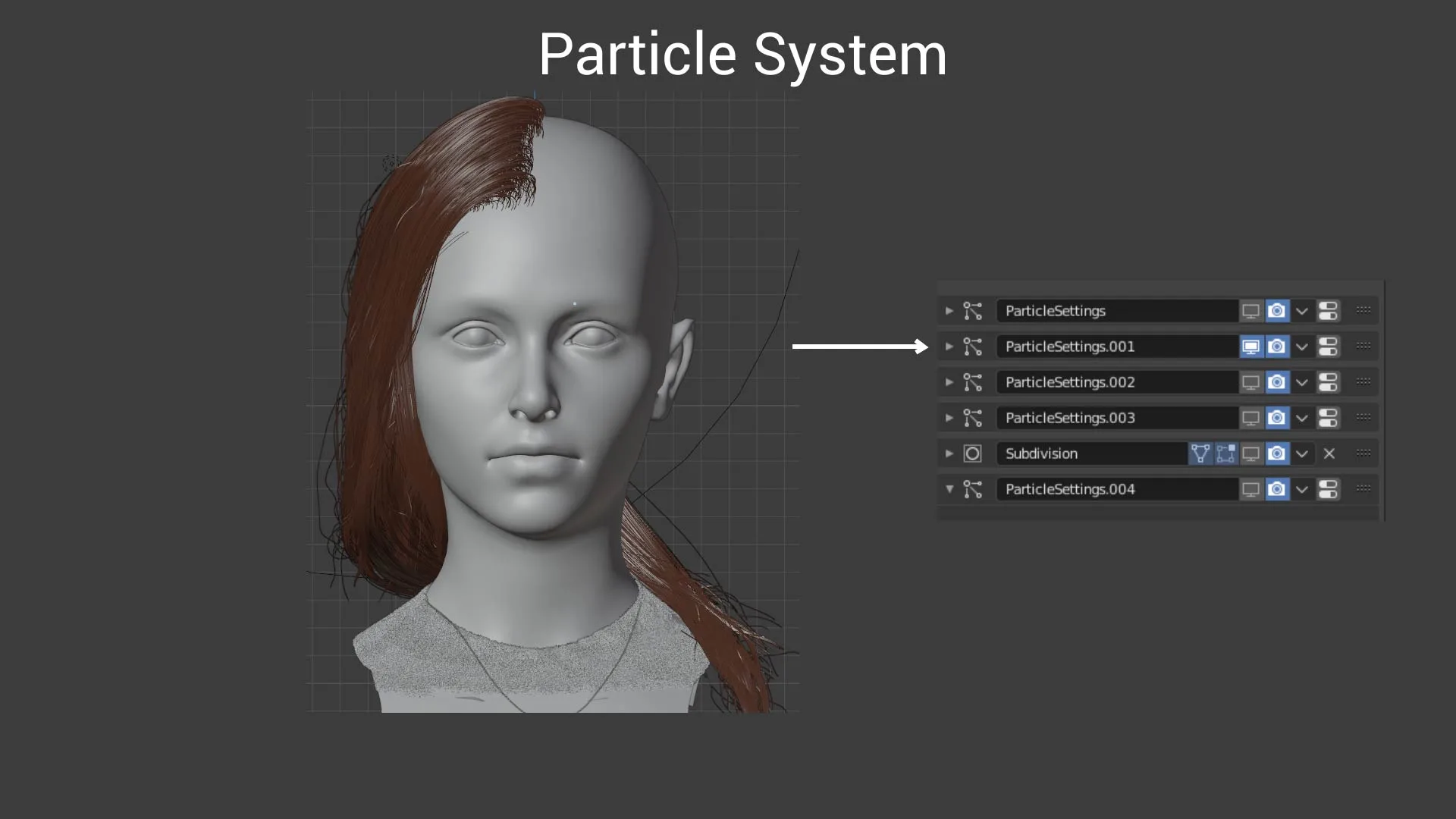Click the ParticleSettings.001 name field

coord(1115,347)
